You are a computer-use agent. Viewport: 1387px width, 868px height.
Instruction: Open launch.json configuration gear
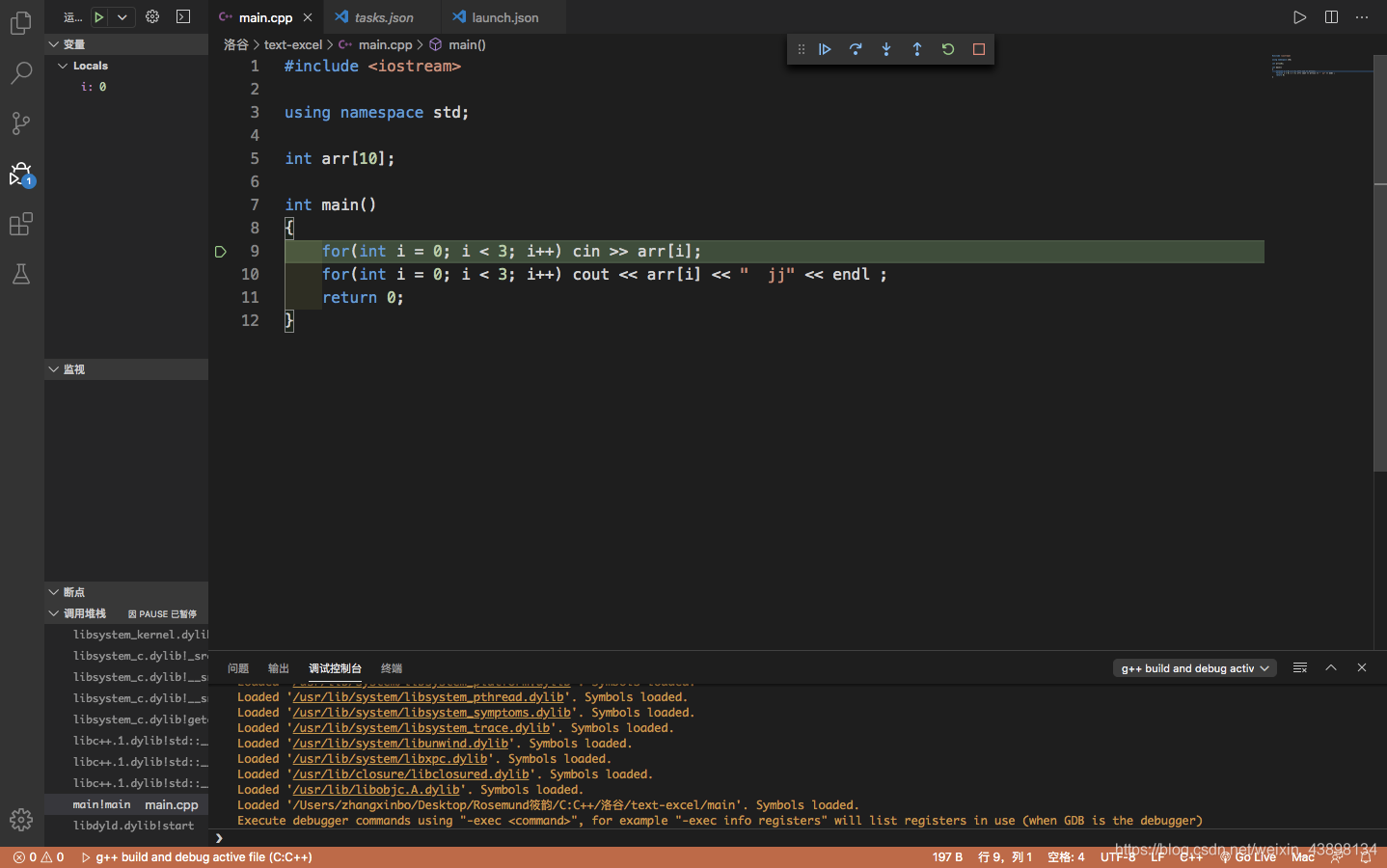pyautogui.click(x=152, y=16)
